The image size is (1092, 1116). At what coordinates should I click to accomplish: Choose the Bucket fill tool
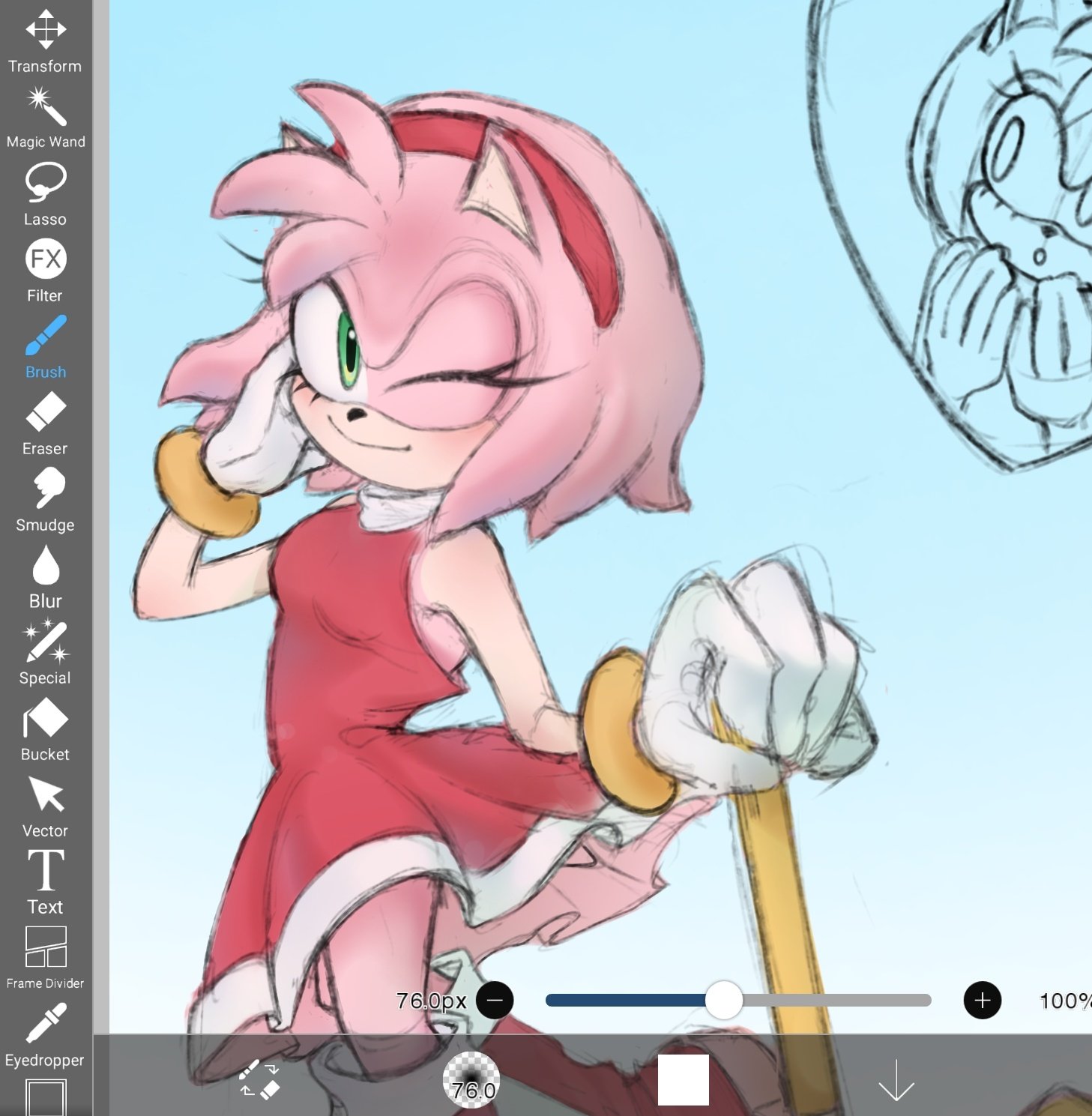[46, 730]
